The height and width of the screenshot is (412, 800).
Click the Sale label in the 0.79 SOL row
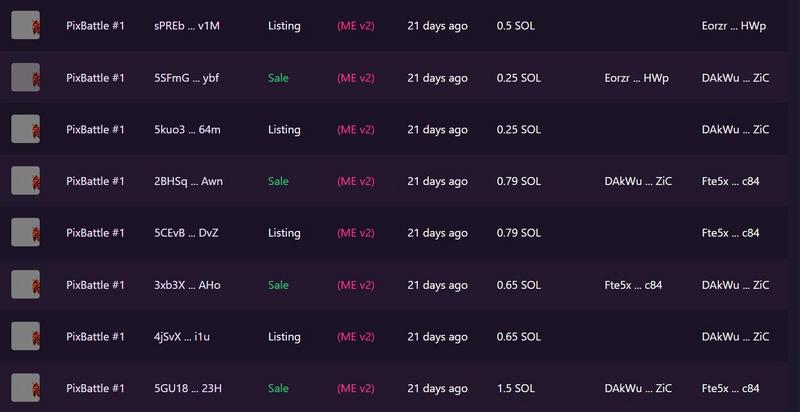279,182
